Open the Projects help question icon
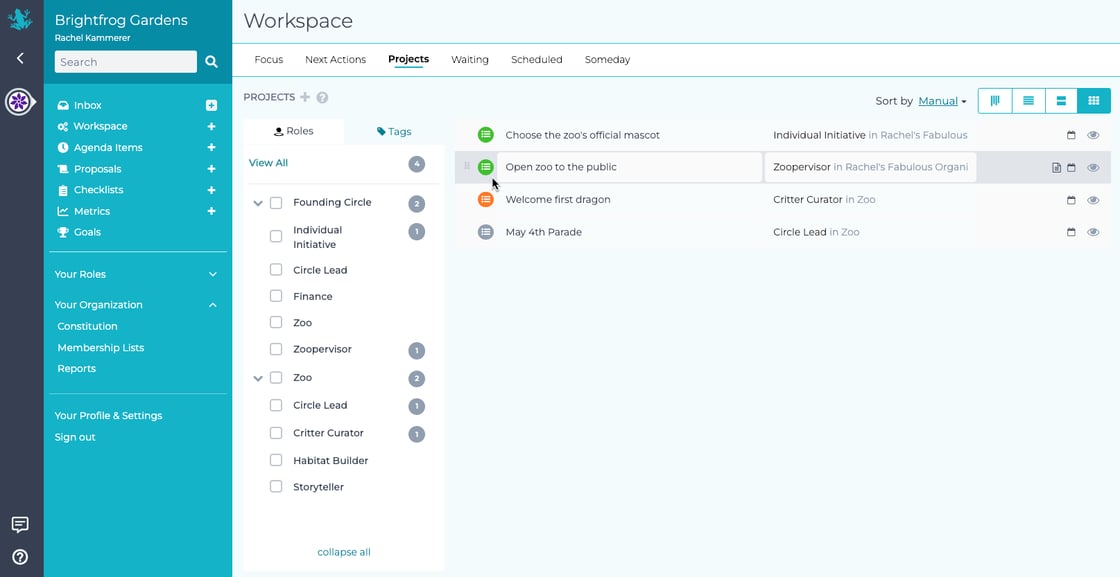 tap(322, 98)
